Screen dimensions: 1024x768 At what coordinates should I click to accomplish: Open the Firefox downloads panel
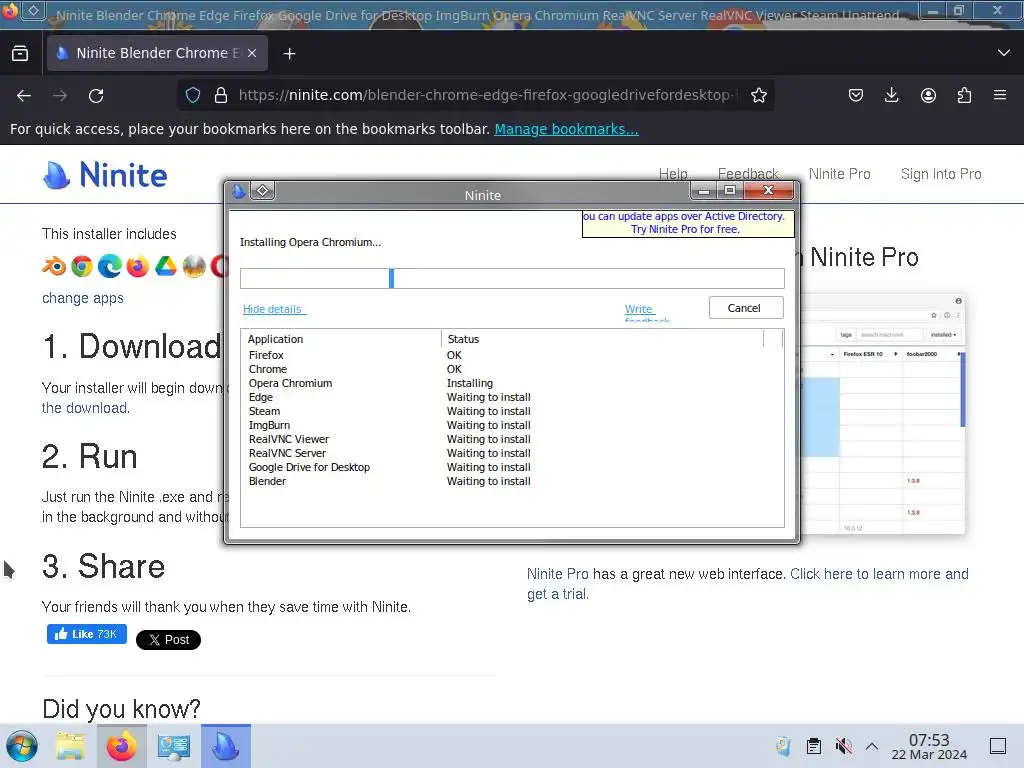point(891,95)
